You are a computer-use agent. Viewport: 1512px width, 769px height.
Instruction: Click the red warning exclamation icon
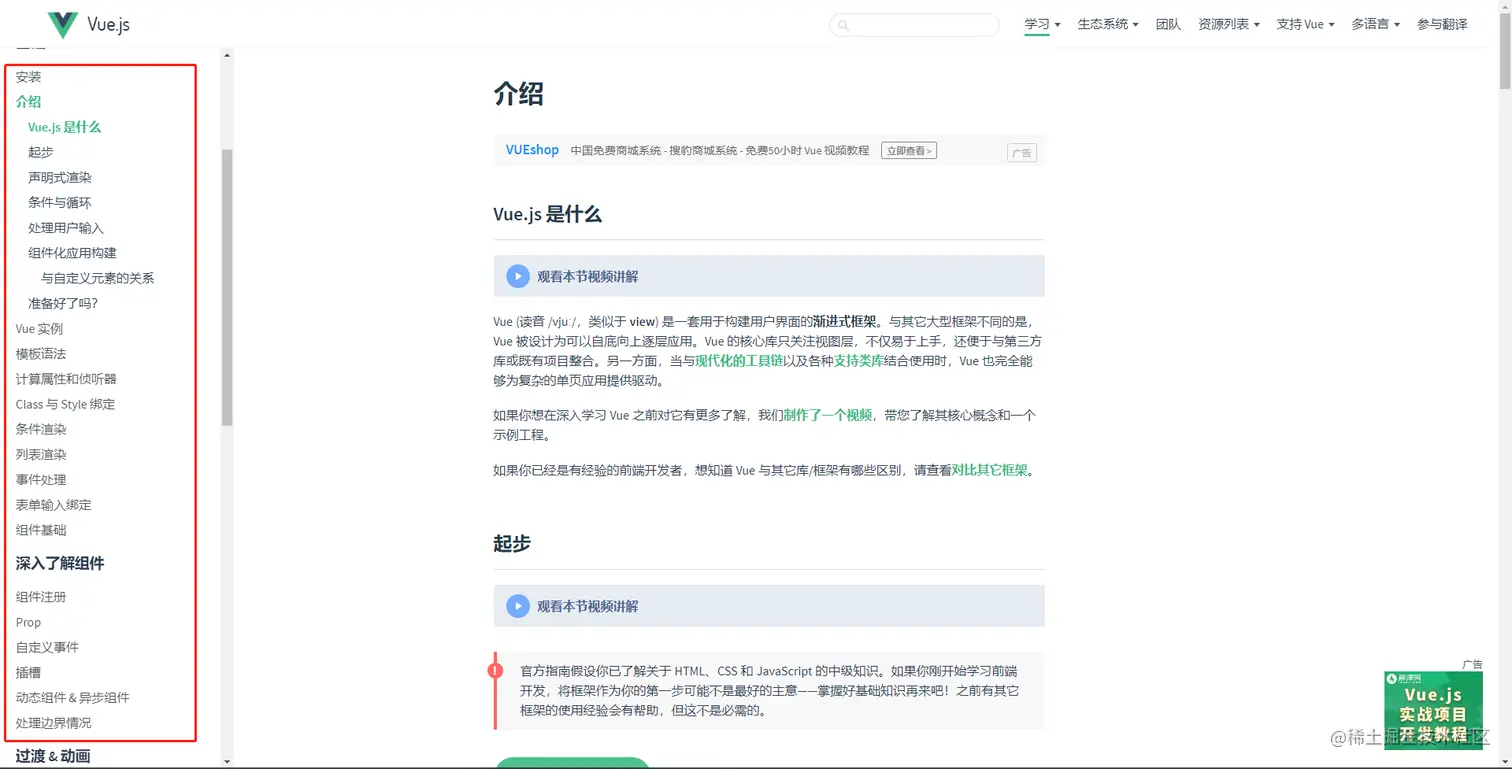point(495,670)
